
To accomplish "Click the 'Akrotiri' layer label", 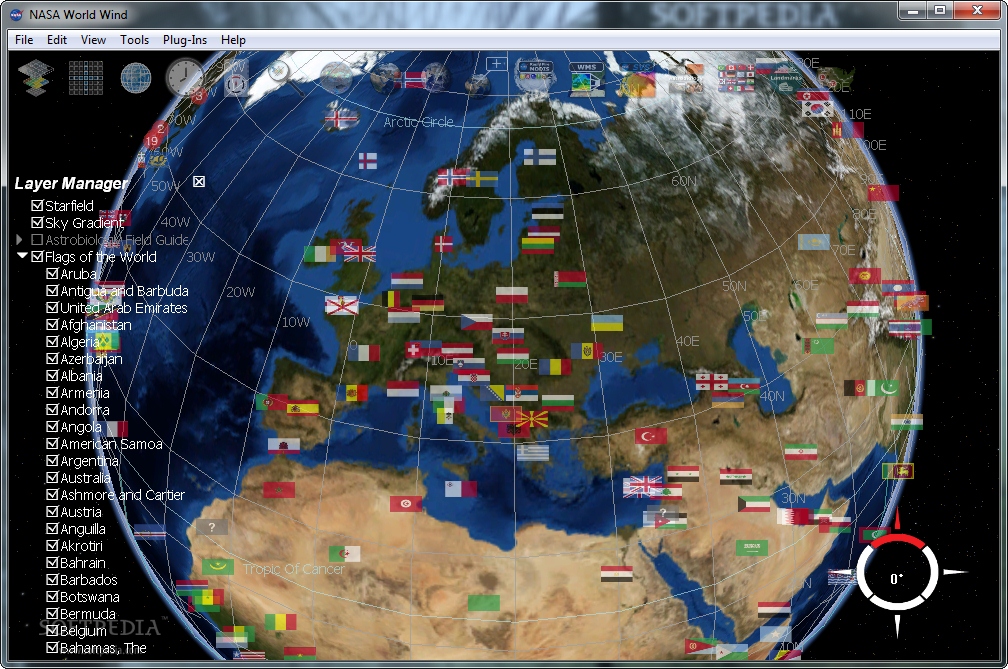I will (82, 546).
